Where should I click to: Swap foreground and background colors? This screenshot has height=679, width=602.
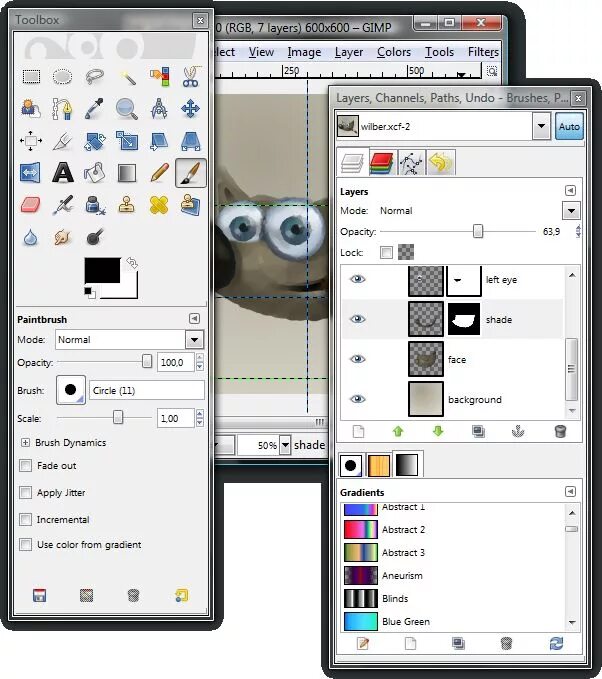[x=132, y=262]
